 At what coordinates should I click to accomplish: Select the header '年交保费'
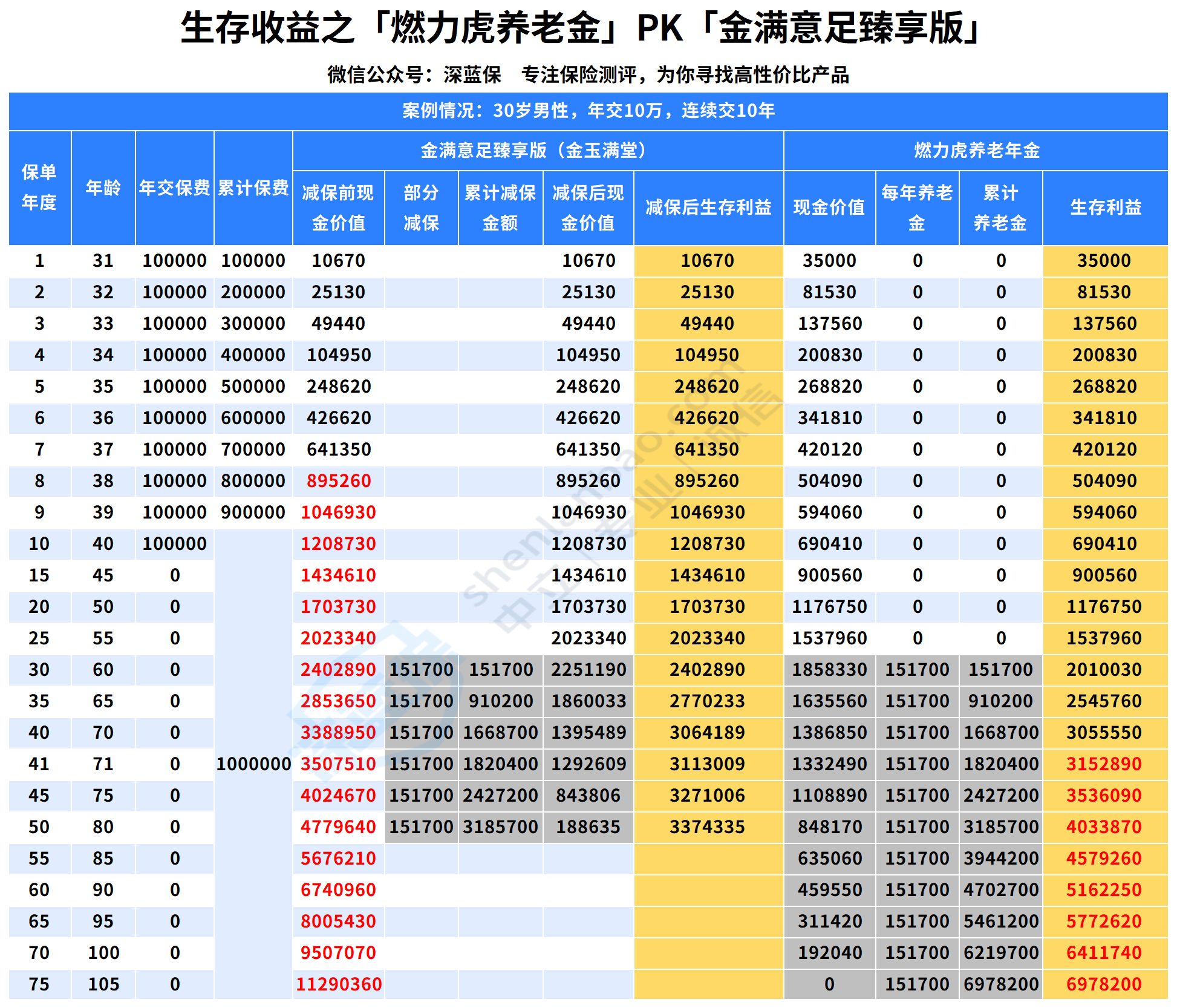point(175,188)
